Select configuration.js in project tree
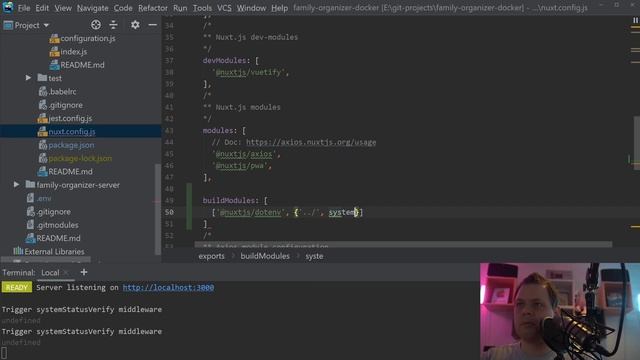This screenshot has height=360, width=640. (x=88, y=38)
